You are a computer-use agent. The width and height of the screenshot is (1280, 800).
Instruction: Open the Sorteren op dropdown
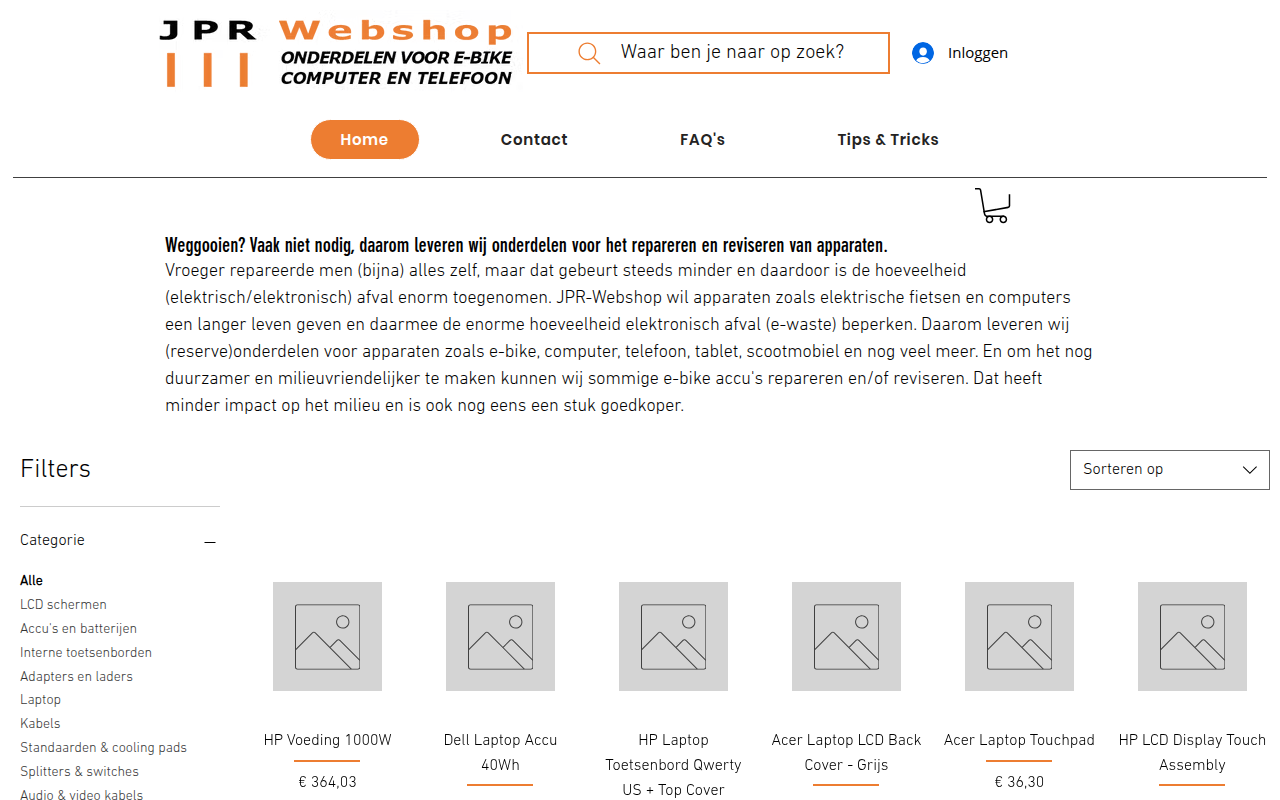pos(1170,470)
